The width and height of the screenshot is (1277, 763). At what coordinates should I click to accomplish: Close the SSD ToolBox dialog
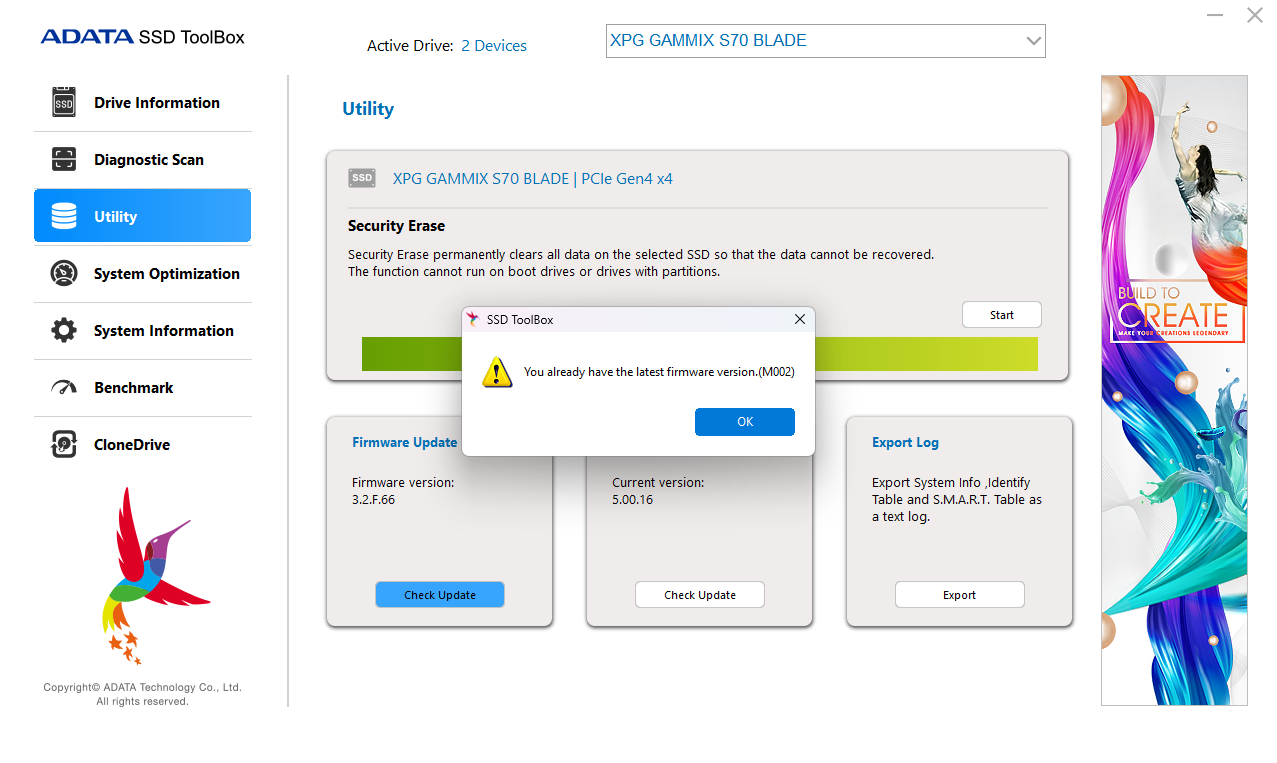pos(799,319)
